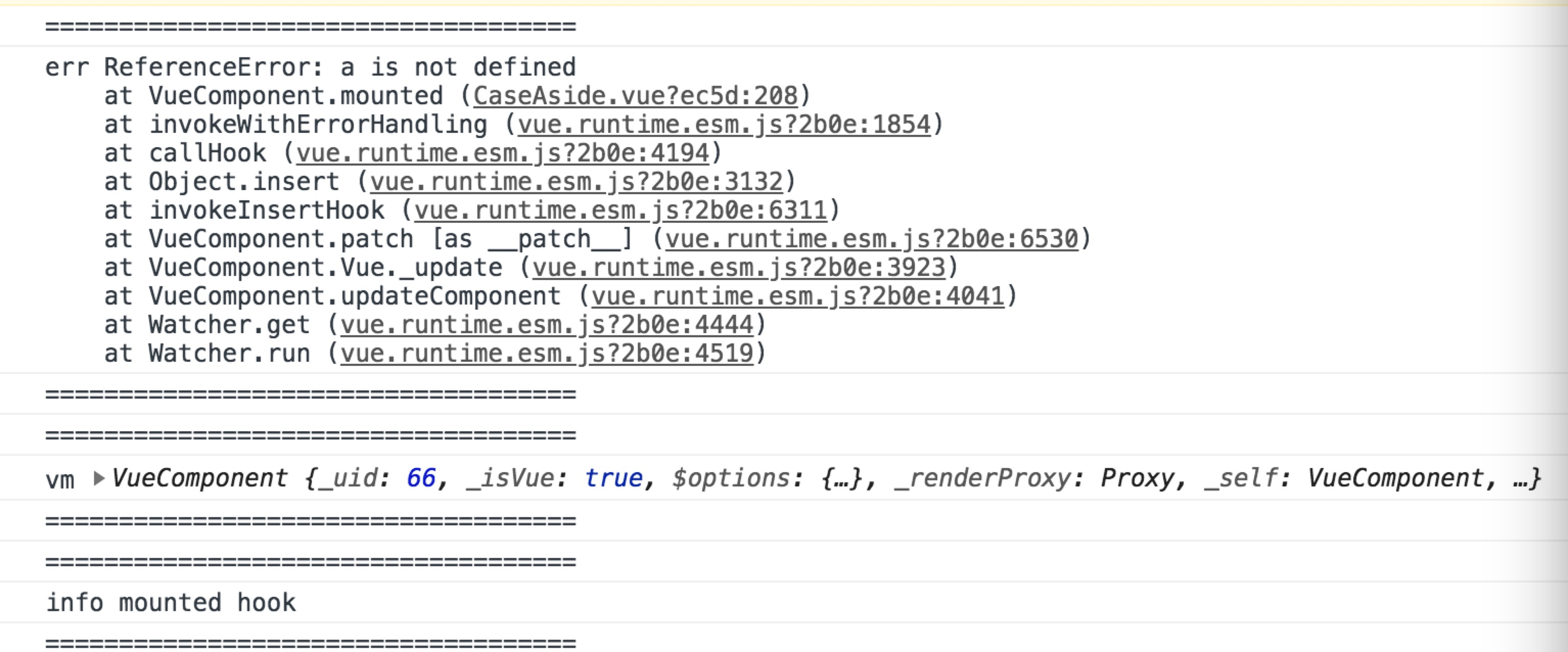The image size is (1568, 652).
Task: Open vue.runtime.esm.js?2b0e:6311 from invokeInsertHook
Action: [623, 210]
